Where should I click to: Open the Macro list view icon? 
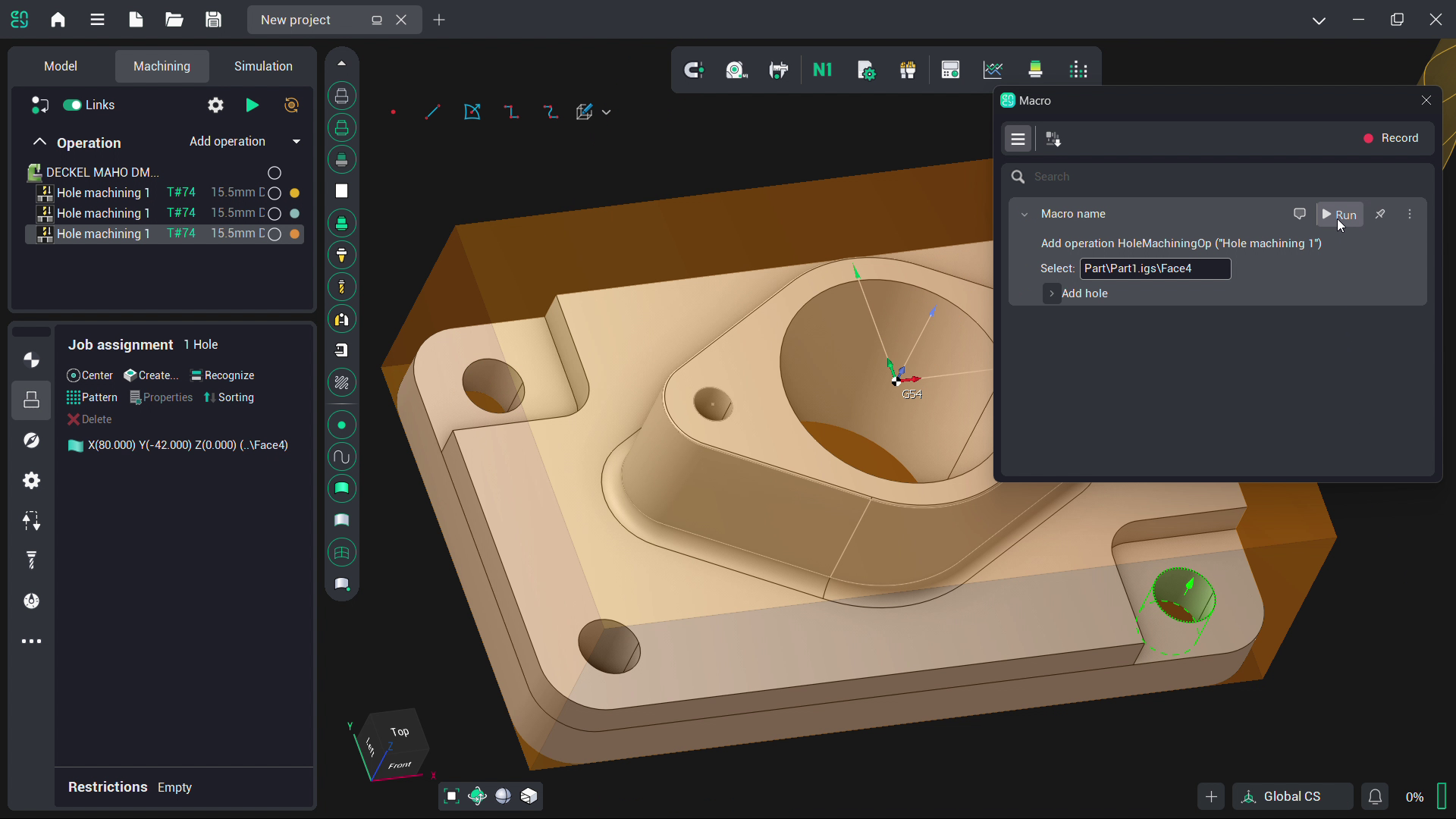(1018, 139)
